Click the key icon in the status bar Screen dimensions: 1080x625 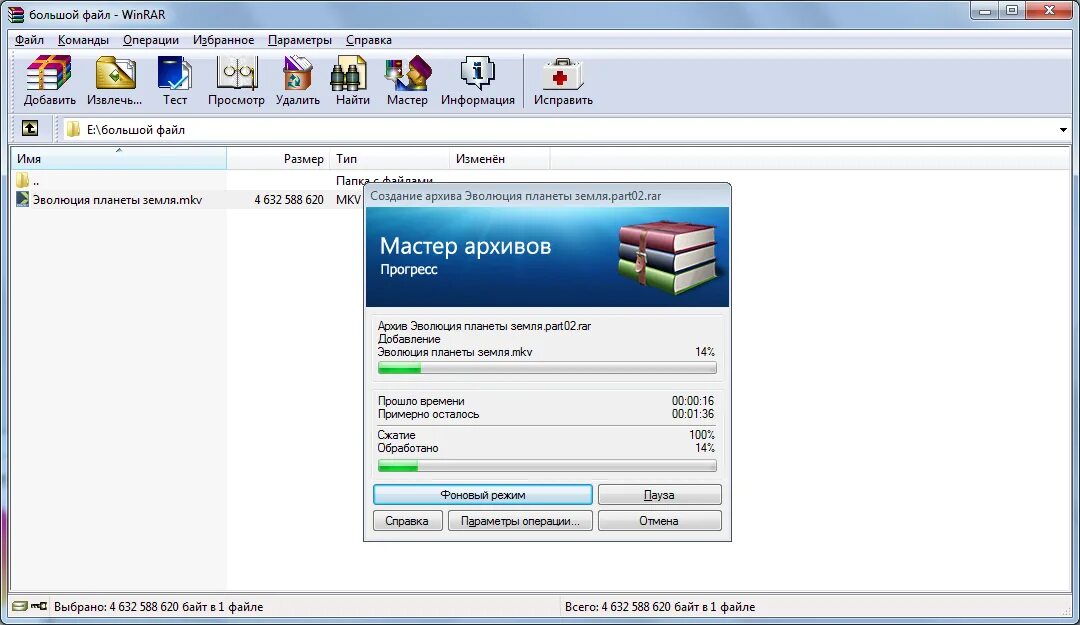[39, 606]
